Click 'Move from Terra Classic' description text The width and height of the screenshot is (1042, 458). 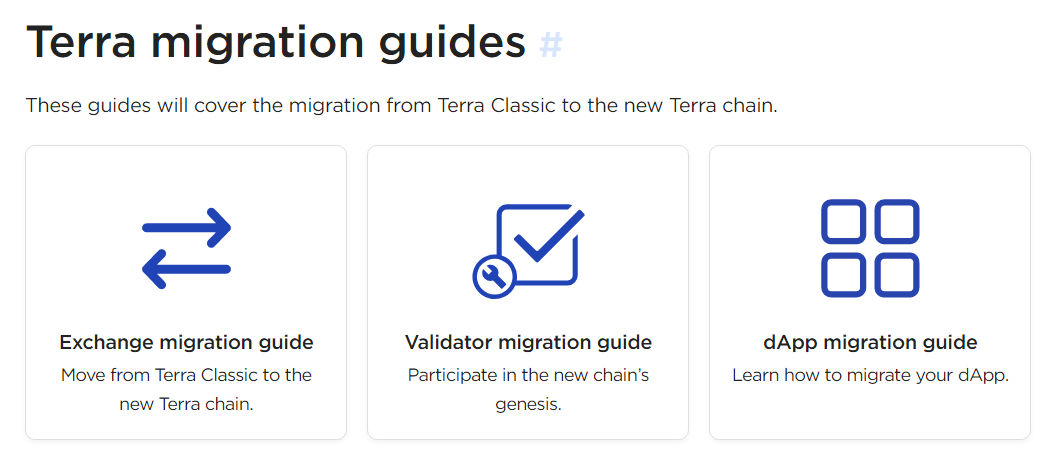[x=186, y=390]
